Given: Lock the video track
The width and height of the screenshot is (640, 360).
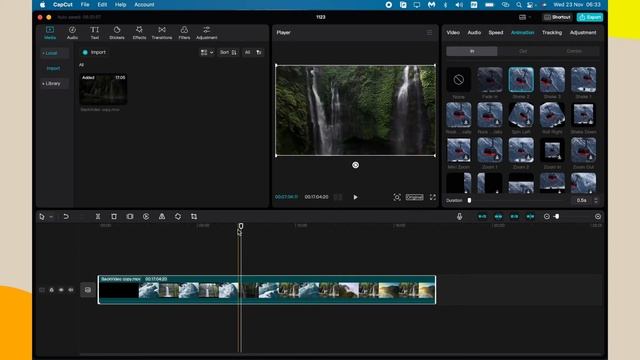Looking at the screenshot, I should coord(51,290).
